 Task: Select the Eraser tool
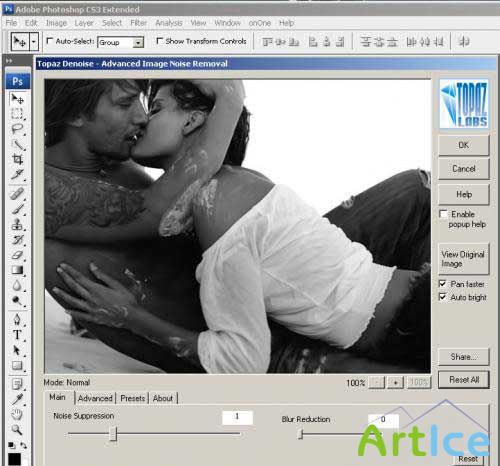17,255
